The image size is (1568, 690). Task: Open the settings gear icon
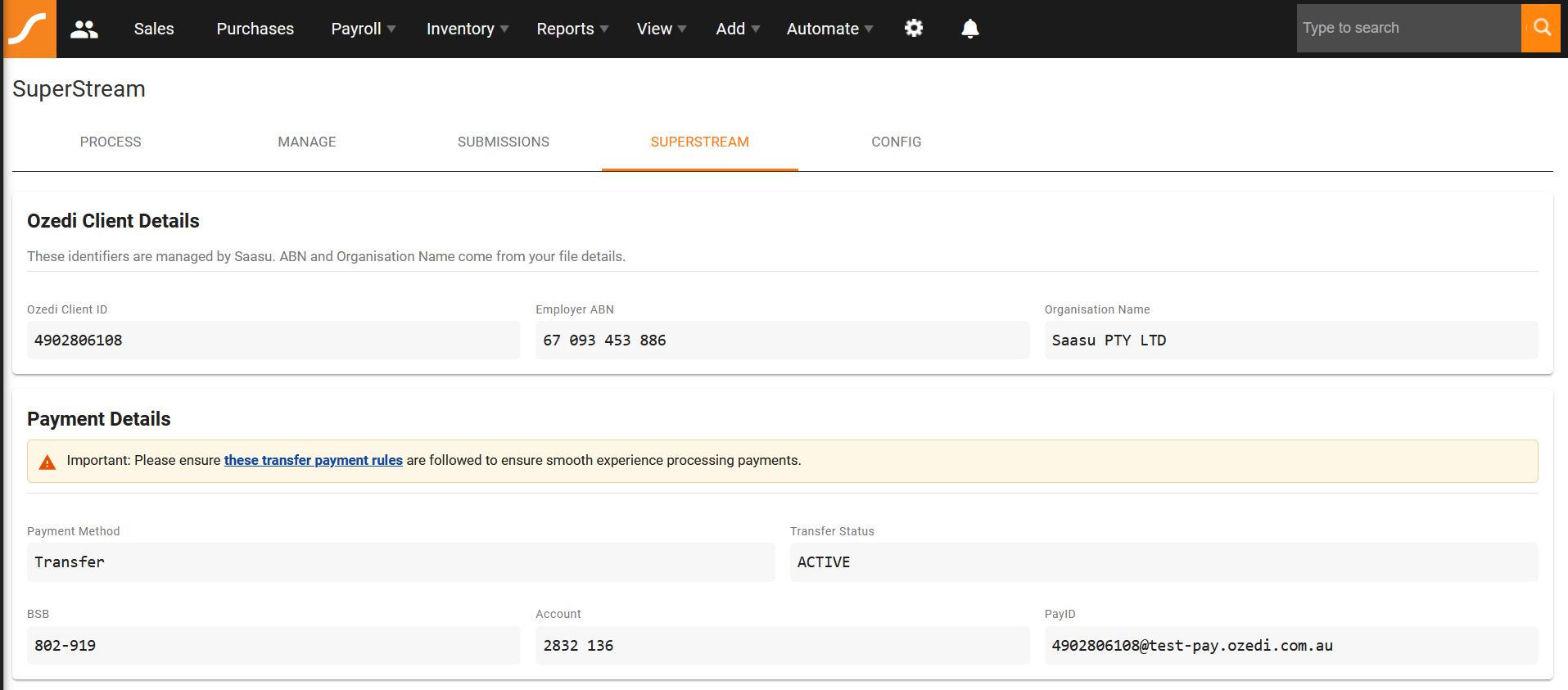click(x=914, y=29)
